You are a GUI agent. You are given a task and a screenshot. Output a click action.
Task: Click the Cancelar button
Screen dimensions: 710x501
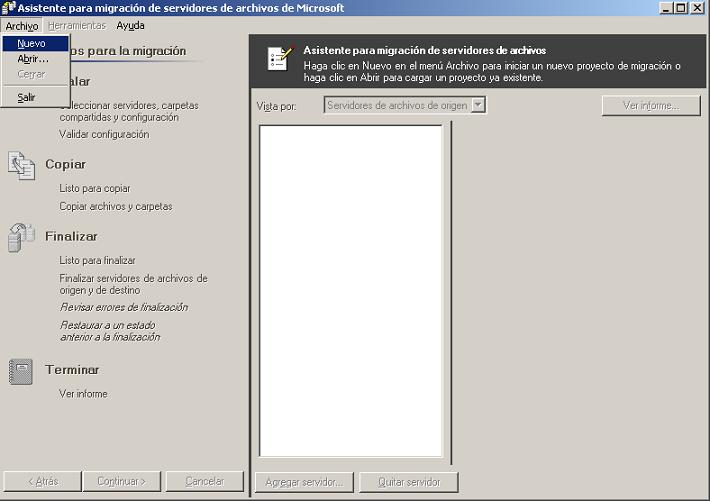coord(205,481)
